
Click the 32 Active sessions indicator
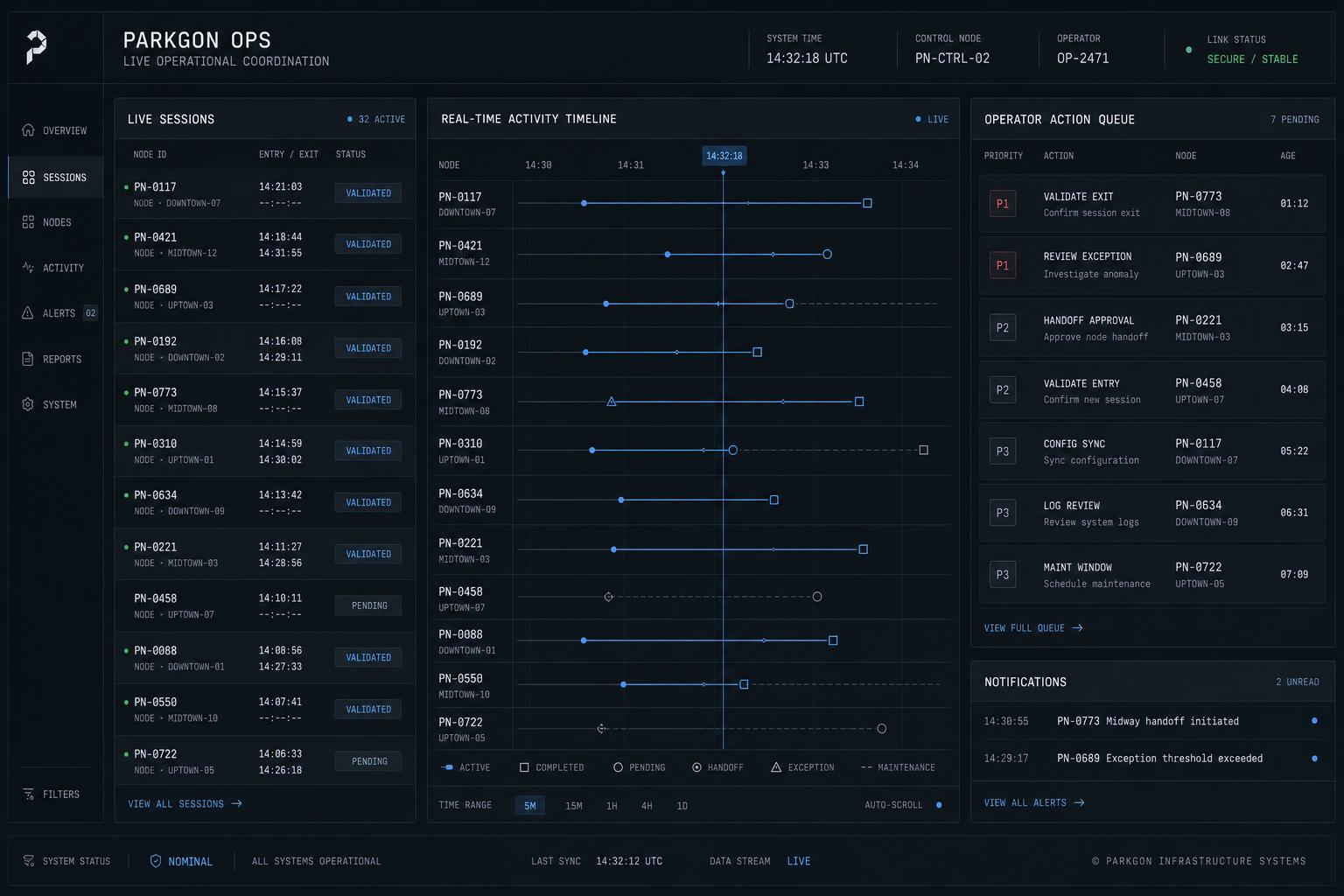pyautogui.click(x=376, y=119)
